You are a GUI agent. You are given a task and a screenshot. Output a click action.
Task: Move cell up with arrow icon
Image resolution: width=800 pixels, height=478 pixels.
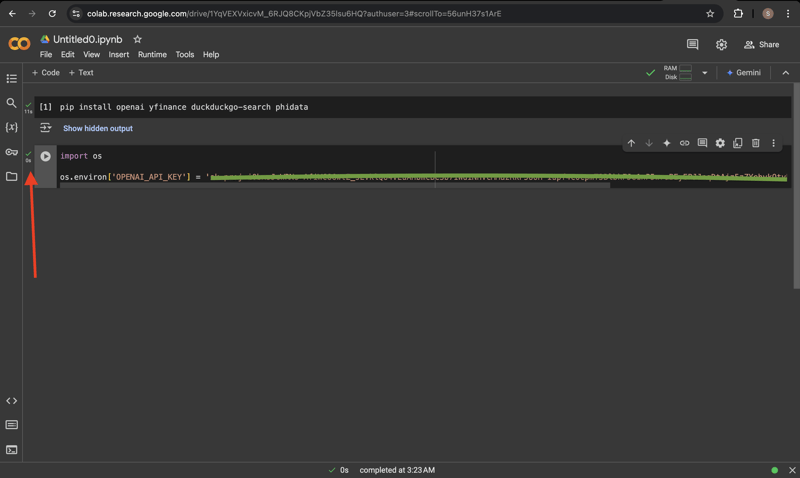coord(631,143)
